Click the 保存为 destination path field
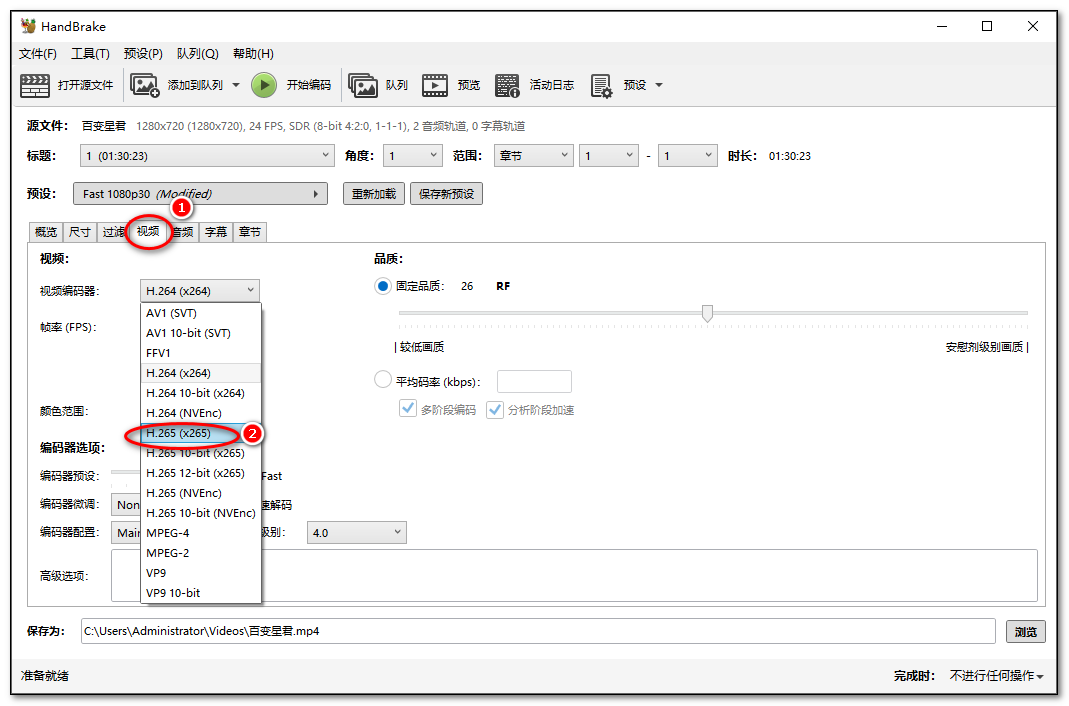Screen dimensions: 1069x706 tap(538, 631)
